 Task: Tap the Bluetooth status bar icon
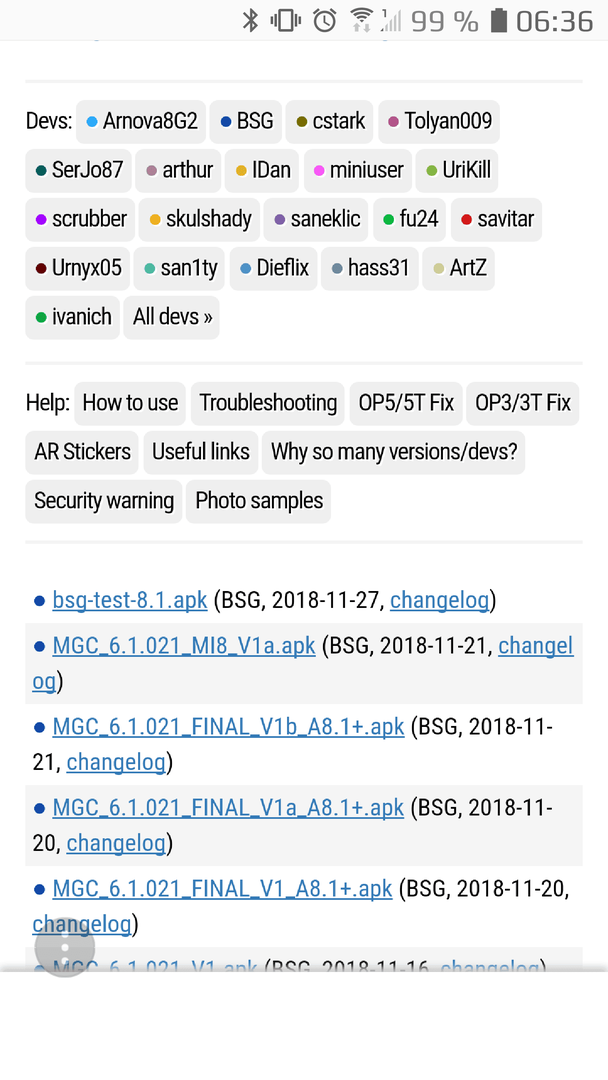(x=250, y=21)
